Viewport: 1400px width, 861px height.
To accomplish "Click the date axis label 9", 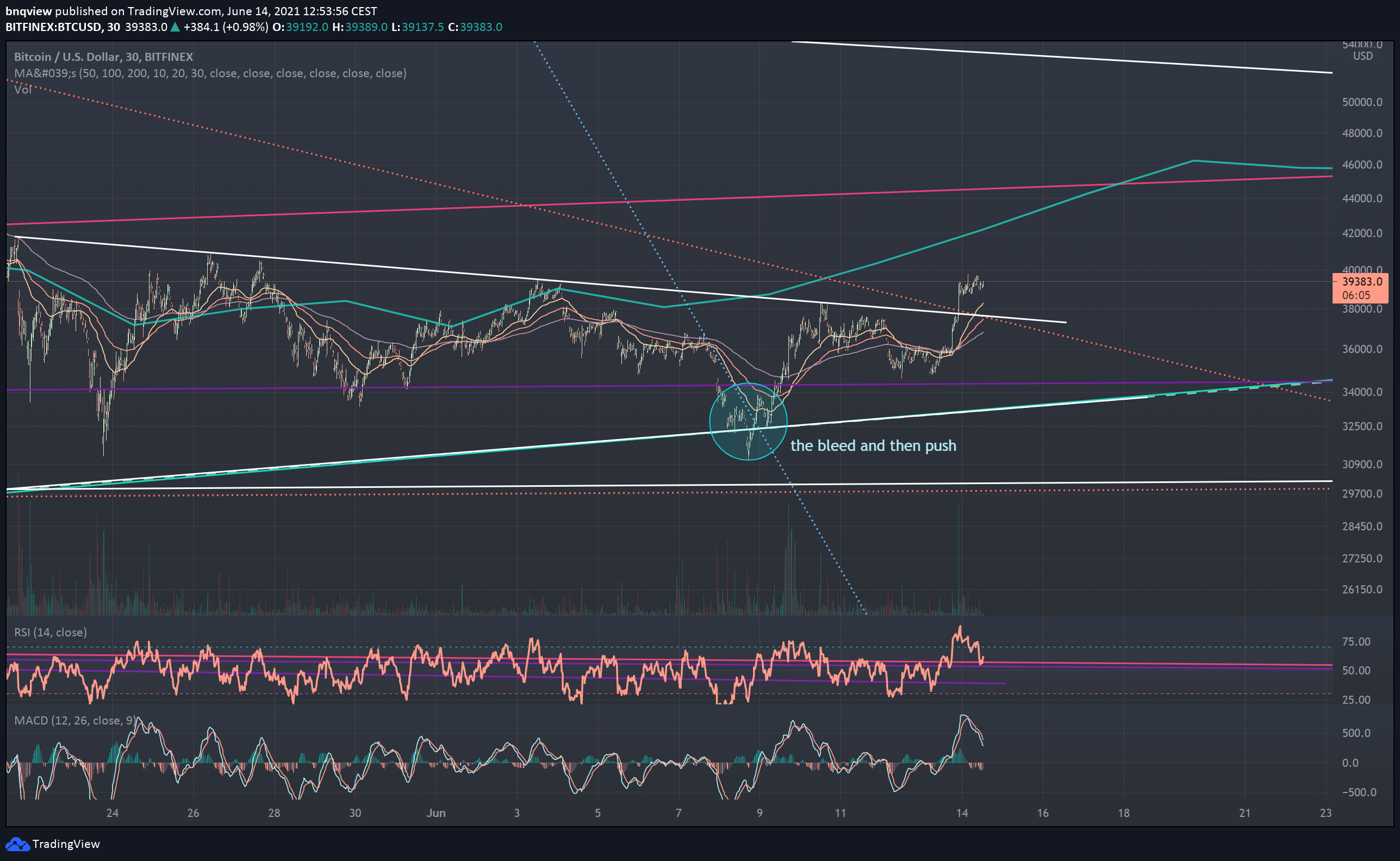I will pos(759,813).
